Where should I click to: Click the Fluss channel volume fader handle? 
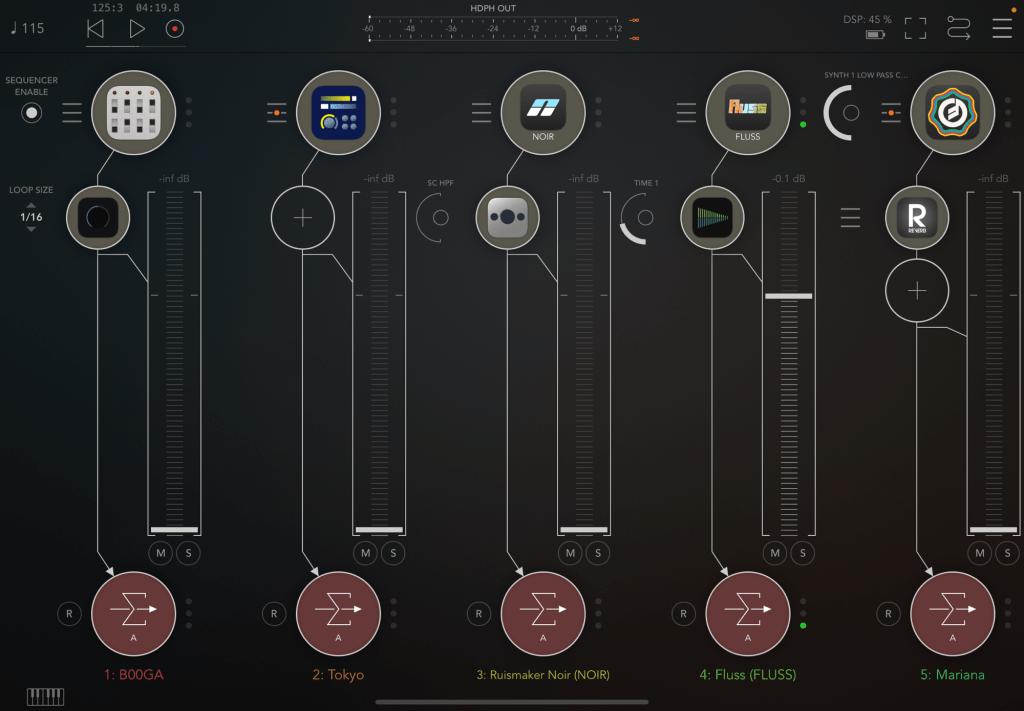[x=788, y=296]
